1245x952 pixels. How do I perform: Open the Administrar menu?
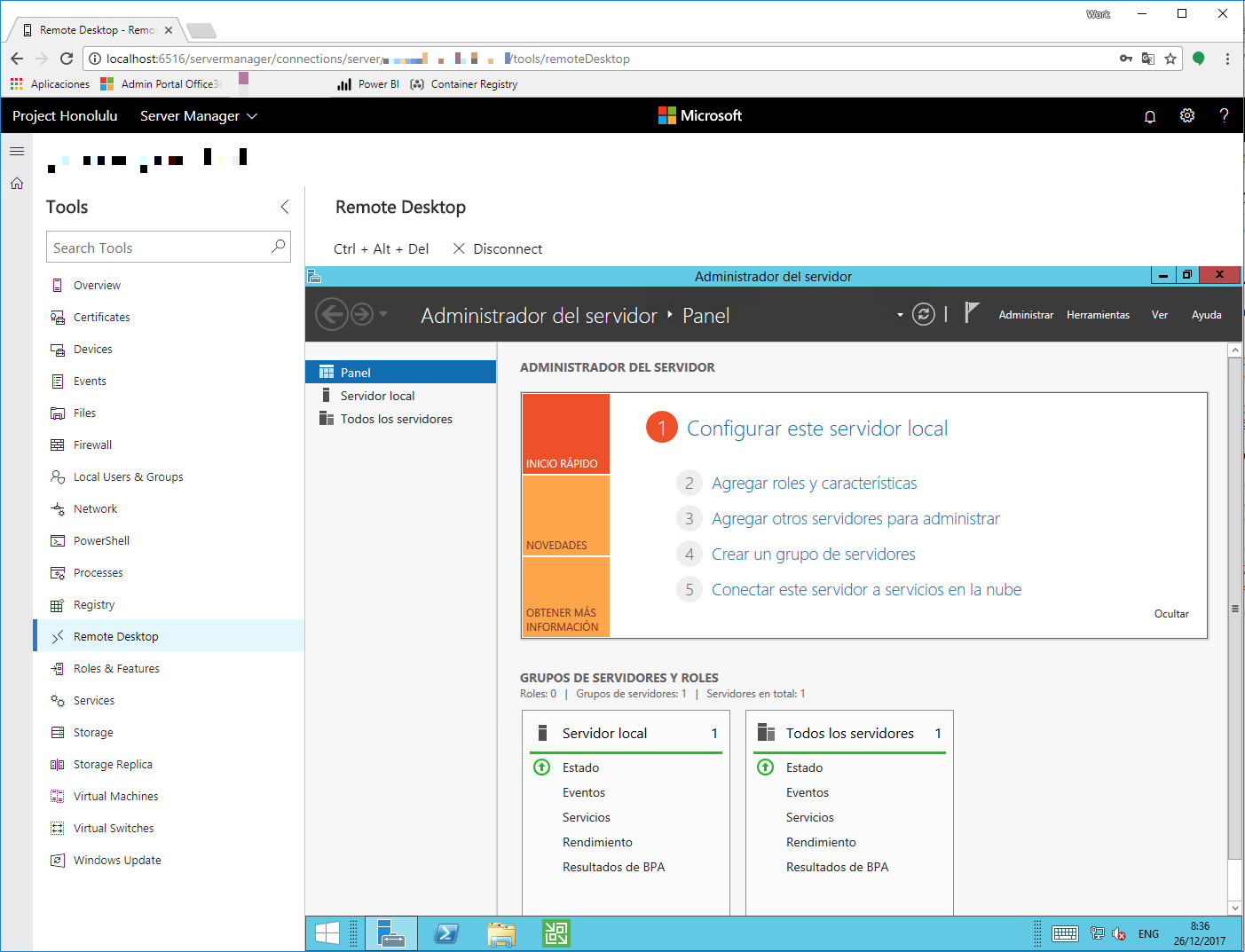point(1026,315)
